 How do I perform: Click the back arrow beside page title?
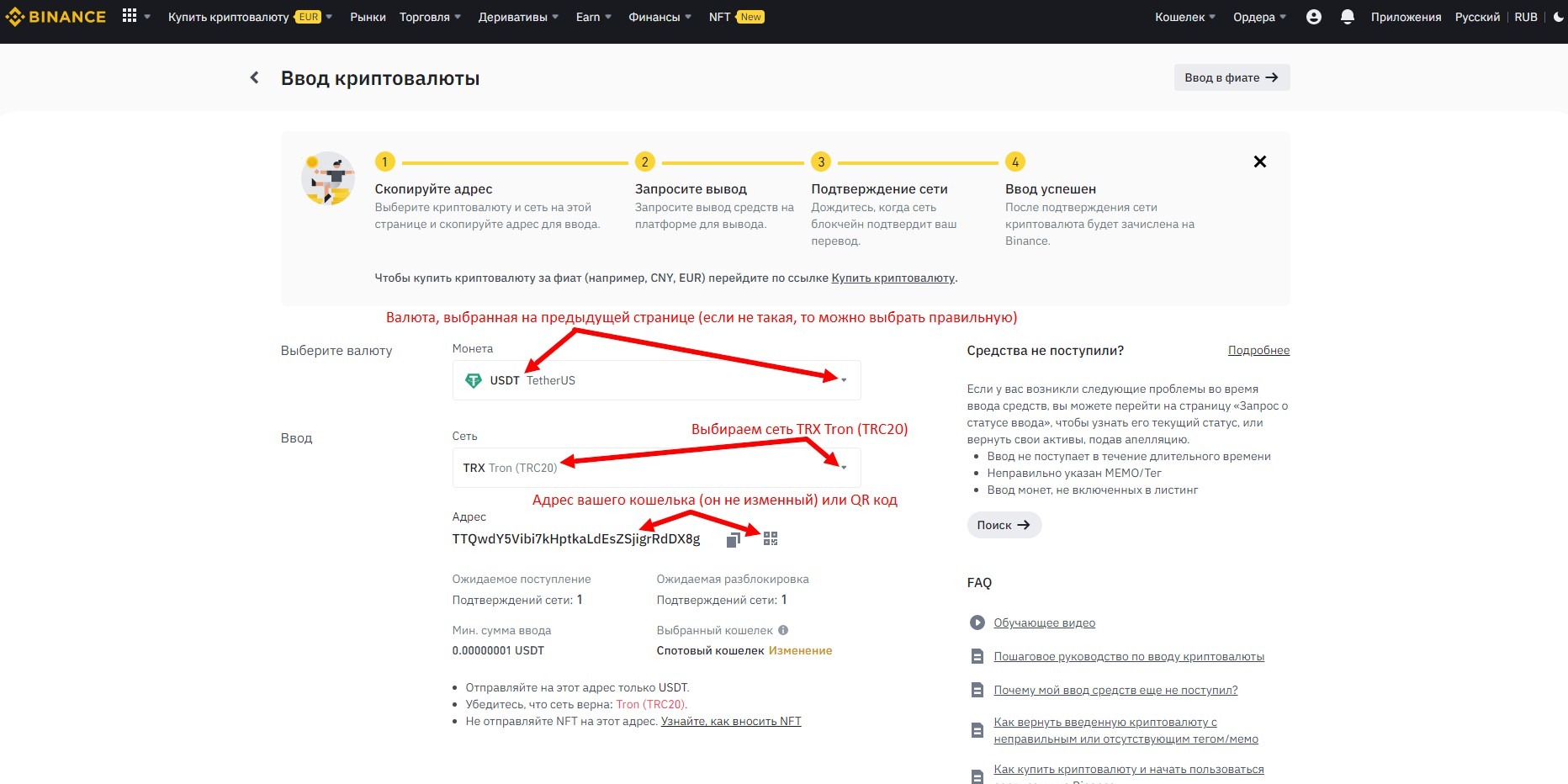click(254, 78)
